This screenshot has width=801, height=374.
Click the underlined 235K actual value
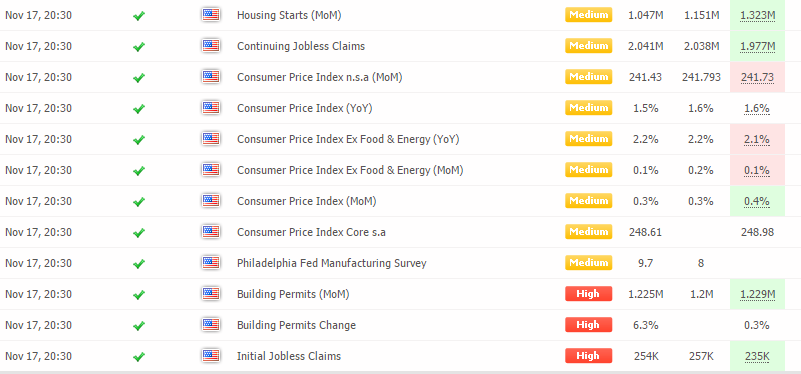[x=758, y=356]
